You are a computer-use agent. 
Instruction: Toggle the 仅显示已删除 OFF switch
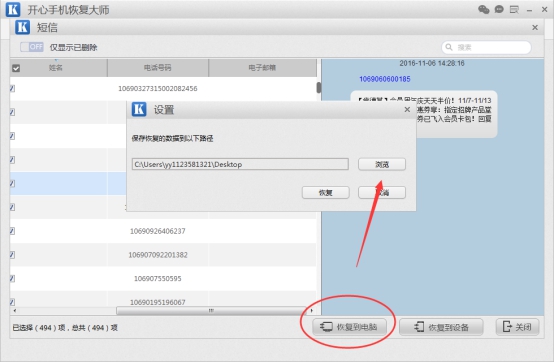(x=32, y=47)
